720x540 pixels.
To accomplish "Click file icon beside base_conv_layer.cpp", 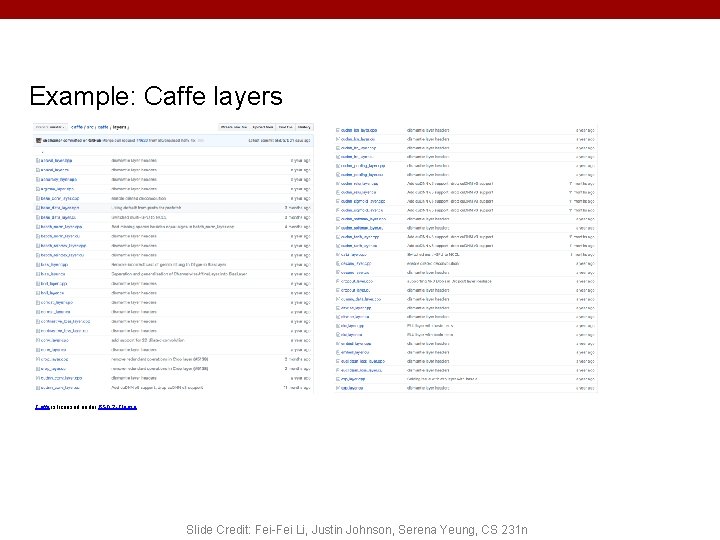I will (38, 198).
